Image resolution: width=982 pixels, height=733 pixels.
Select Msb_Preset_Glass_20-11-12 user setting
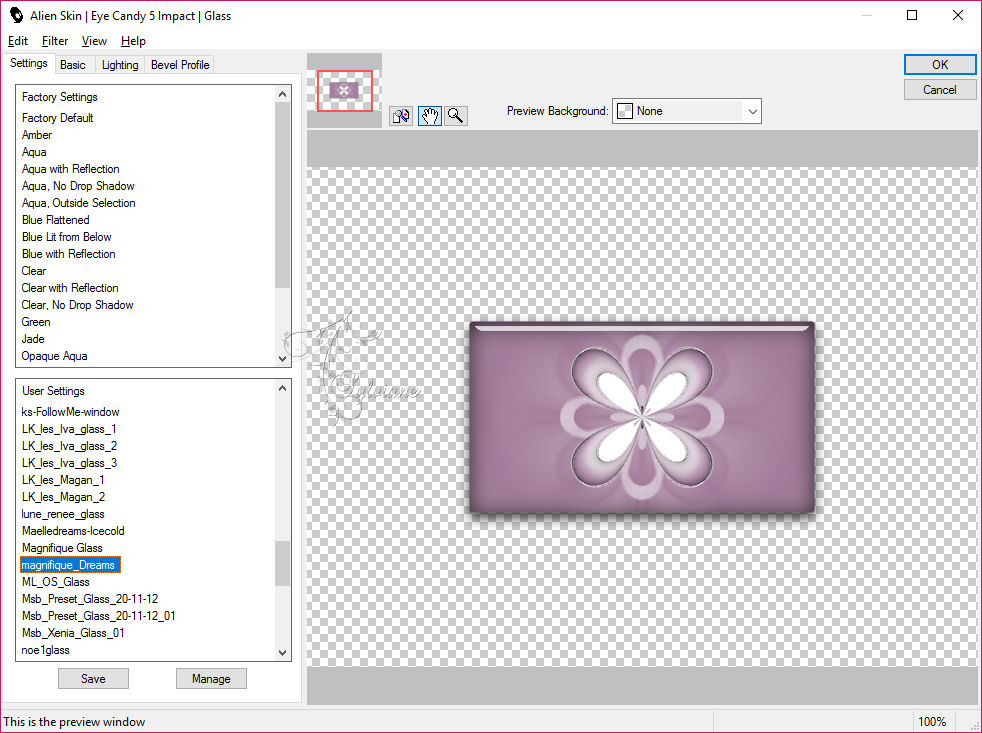tap(90, 598)
